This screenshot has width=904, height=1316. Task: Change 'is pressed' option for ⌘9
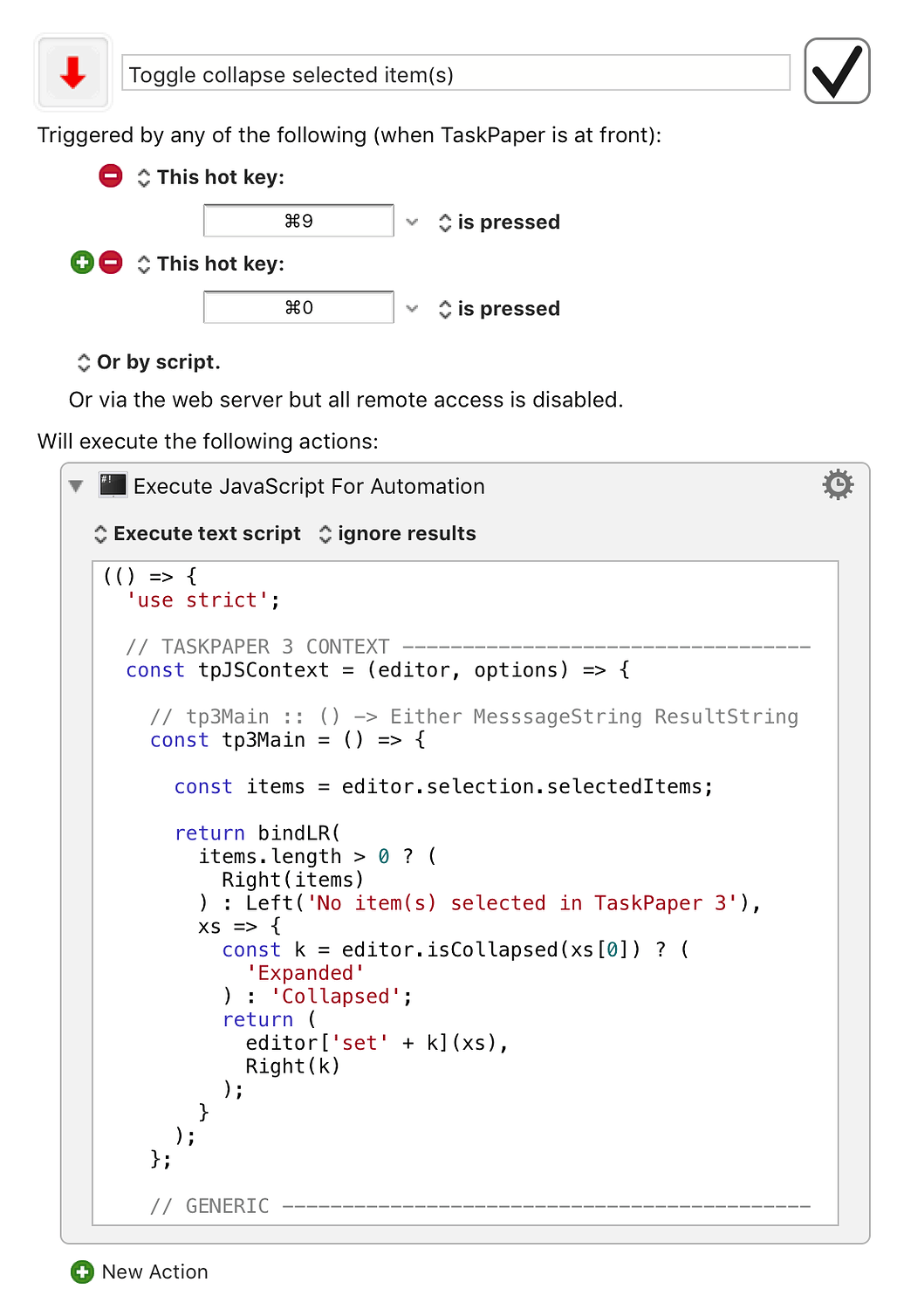(499, 223)
